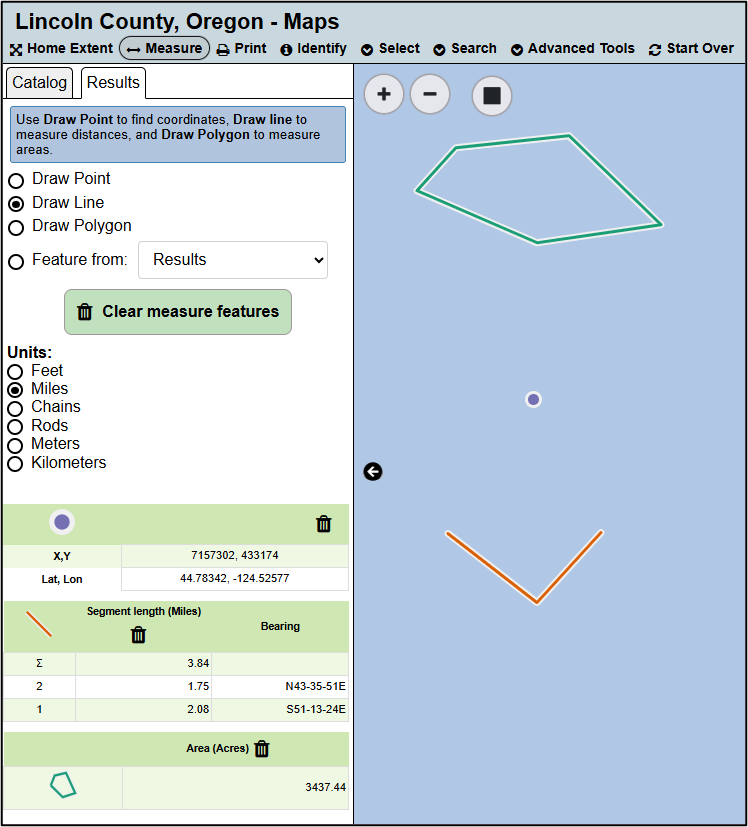Set units to Chains
This screenshot has width=748, height=827.
(x=15, y=408)
